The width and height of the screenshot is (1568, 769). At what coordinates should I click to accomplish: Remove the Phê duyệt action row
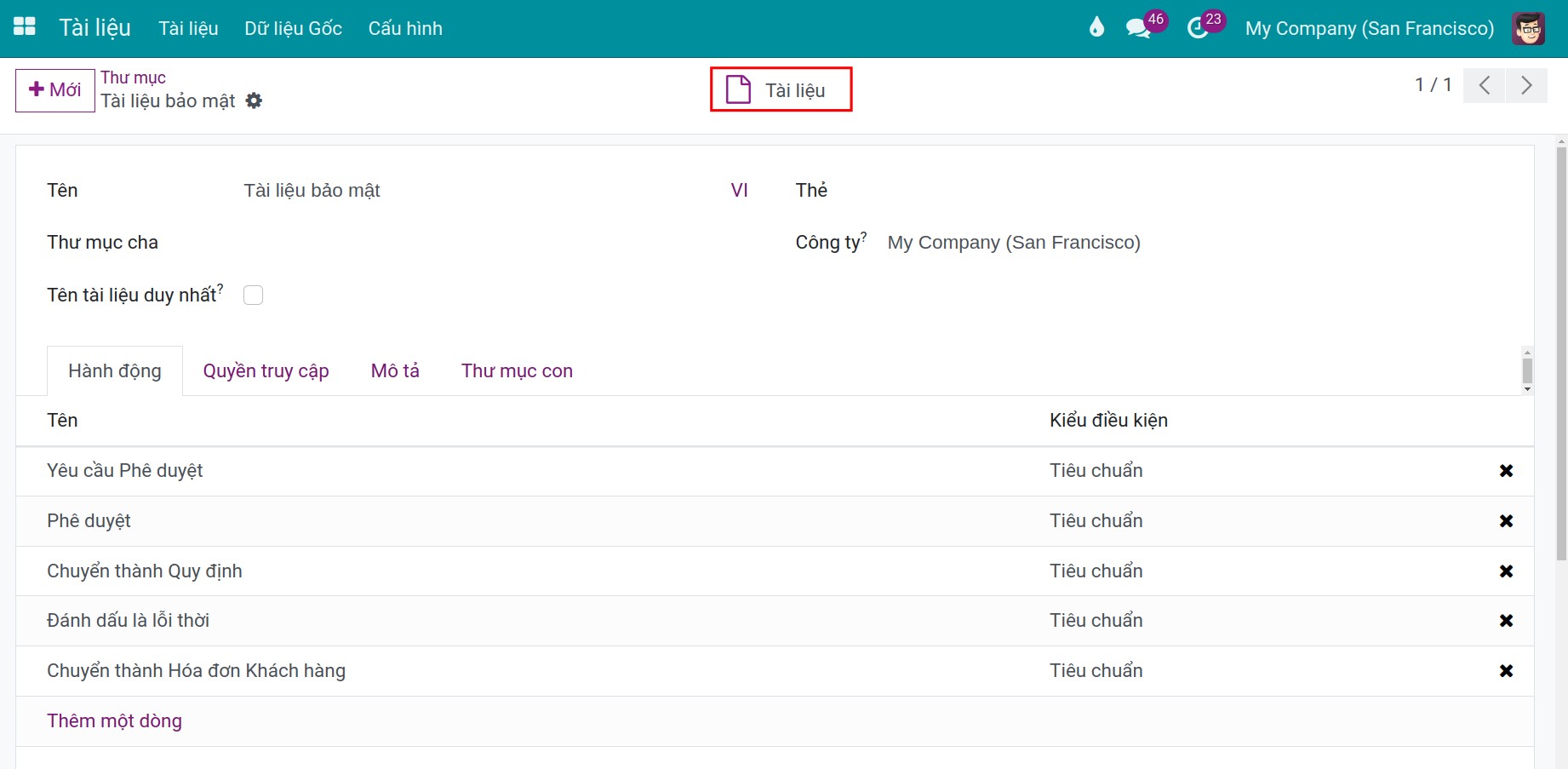[x=1506, y=521]
